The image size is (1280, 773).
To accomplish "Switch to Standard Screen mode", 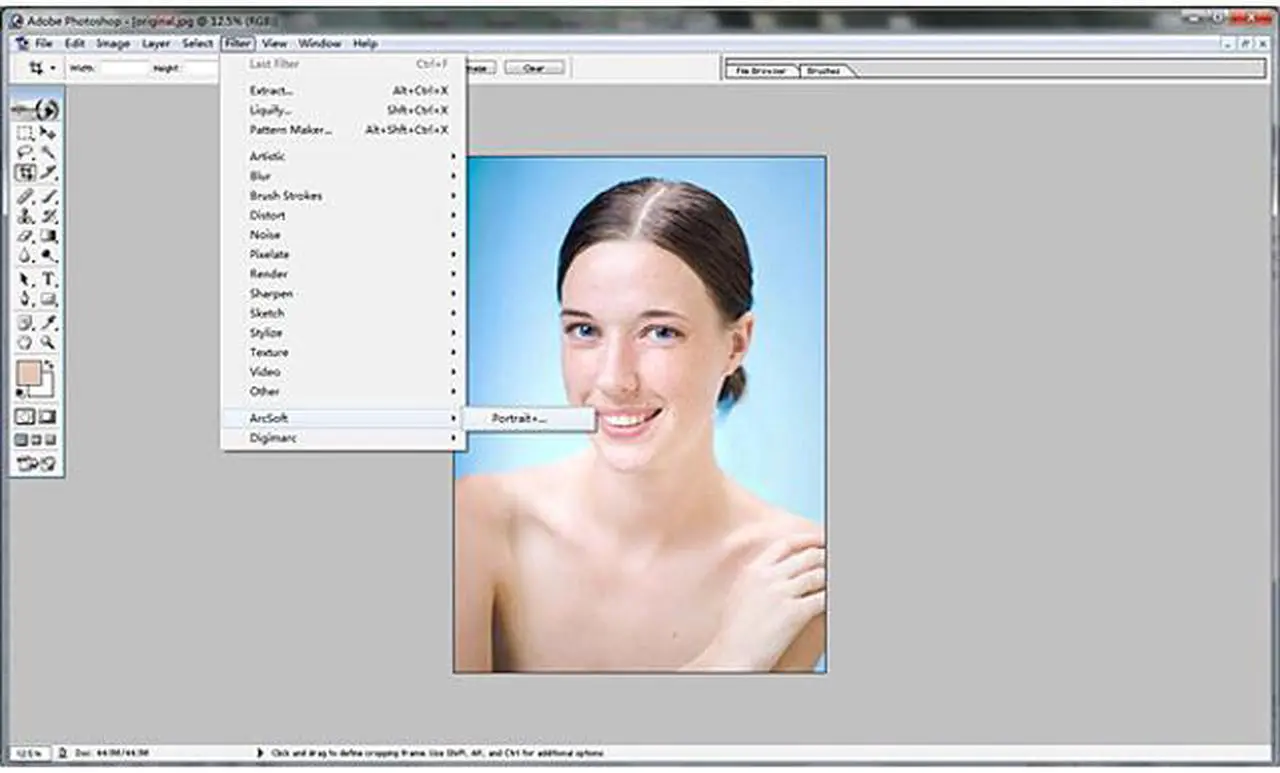I will point(21,440).
